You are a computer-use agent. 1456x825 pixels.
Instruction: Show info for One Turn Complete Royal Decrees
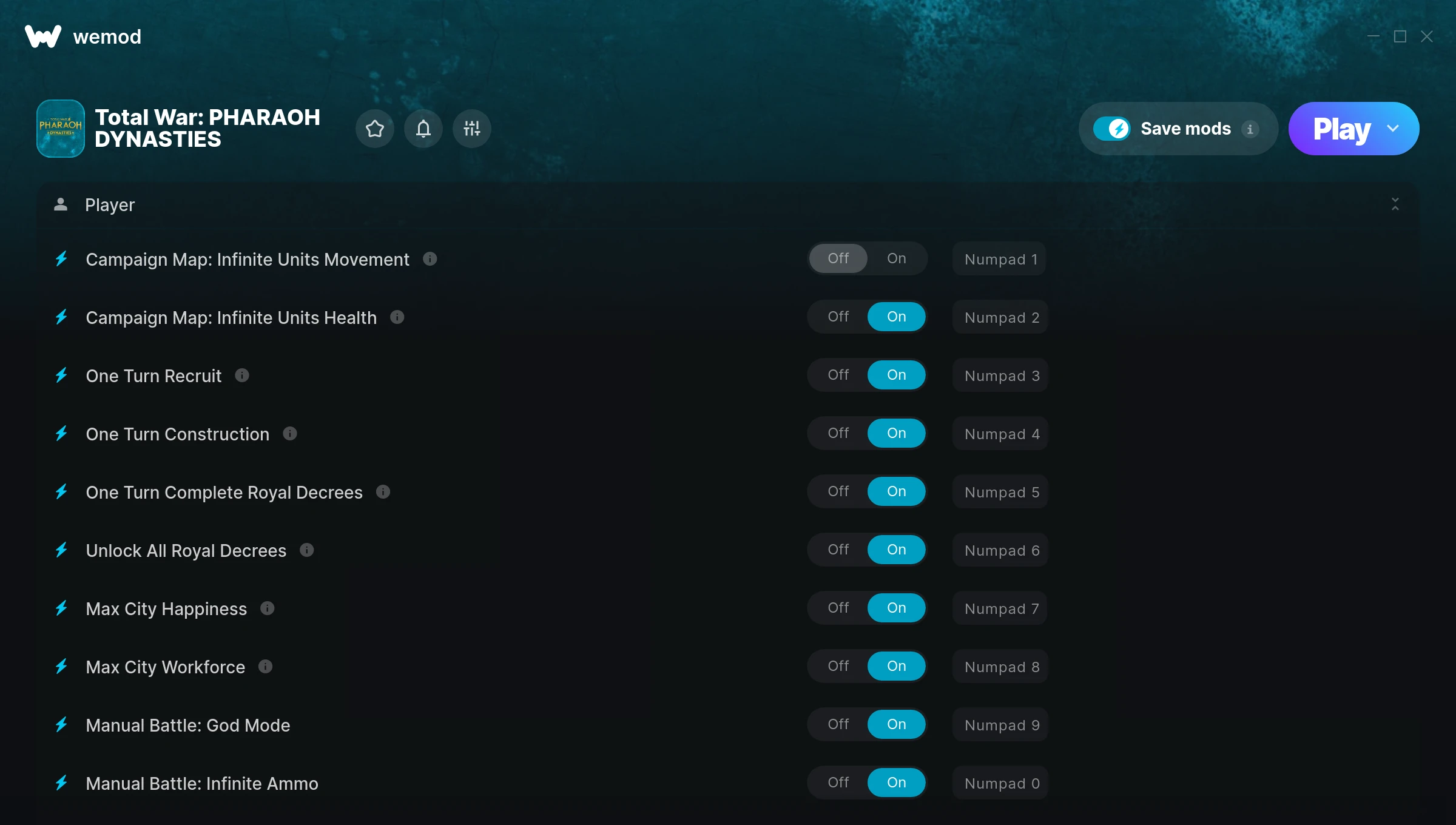point(383,492)
